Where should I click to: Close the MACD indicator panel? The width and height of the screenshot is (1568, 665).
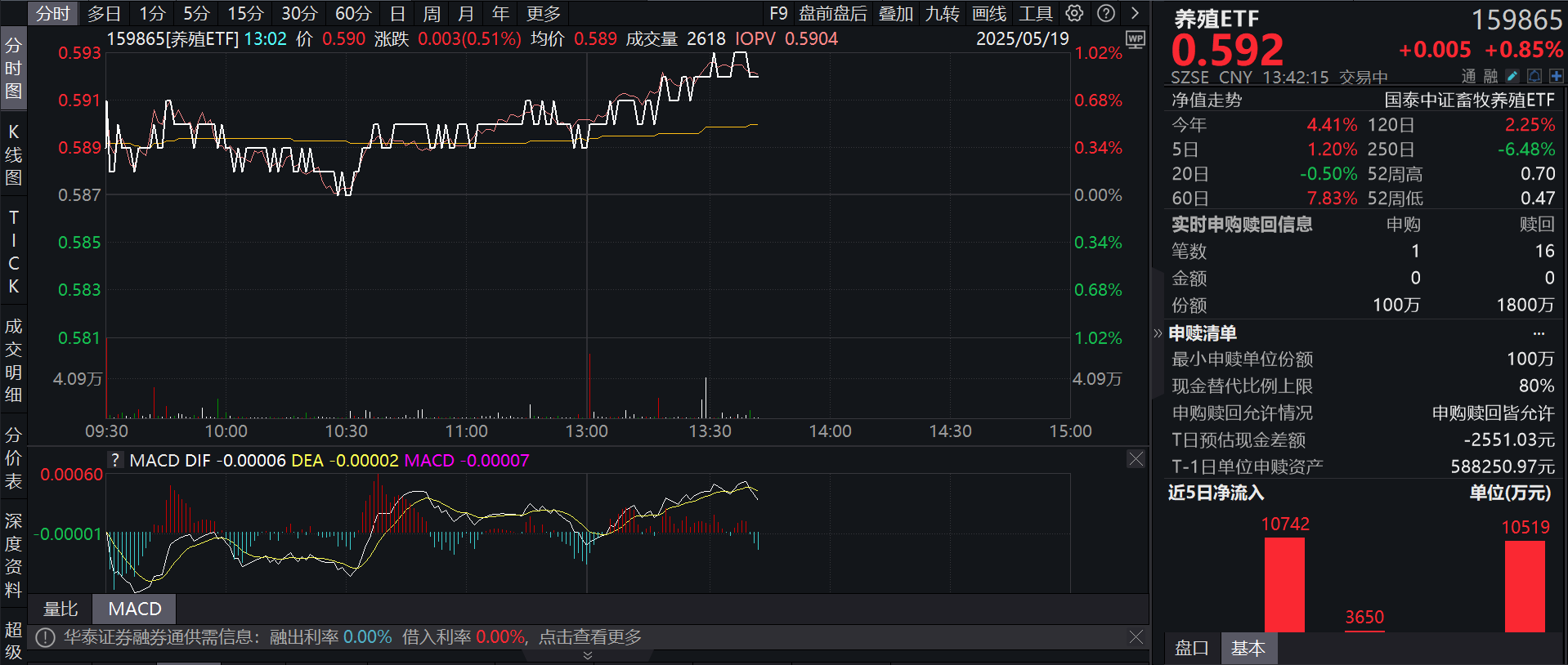1136,459
